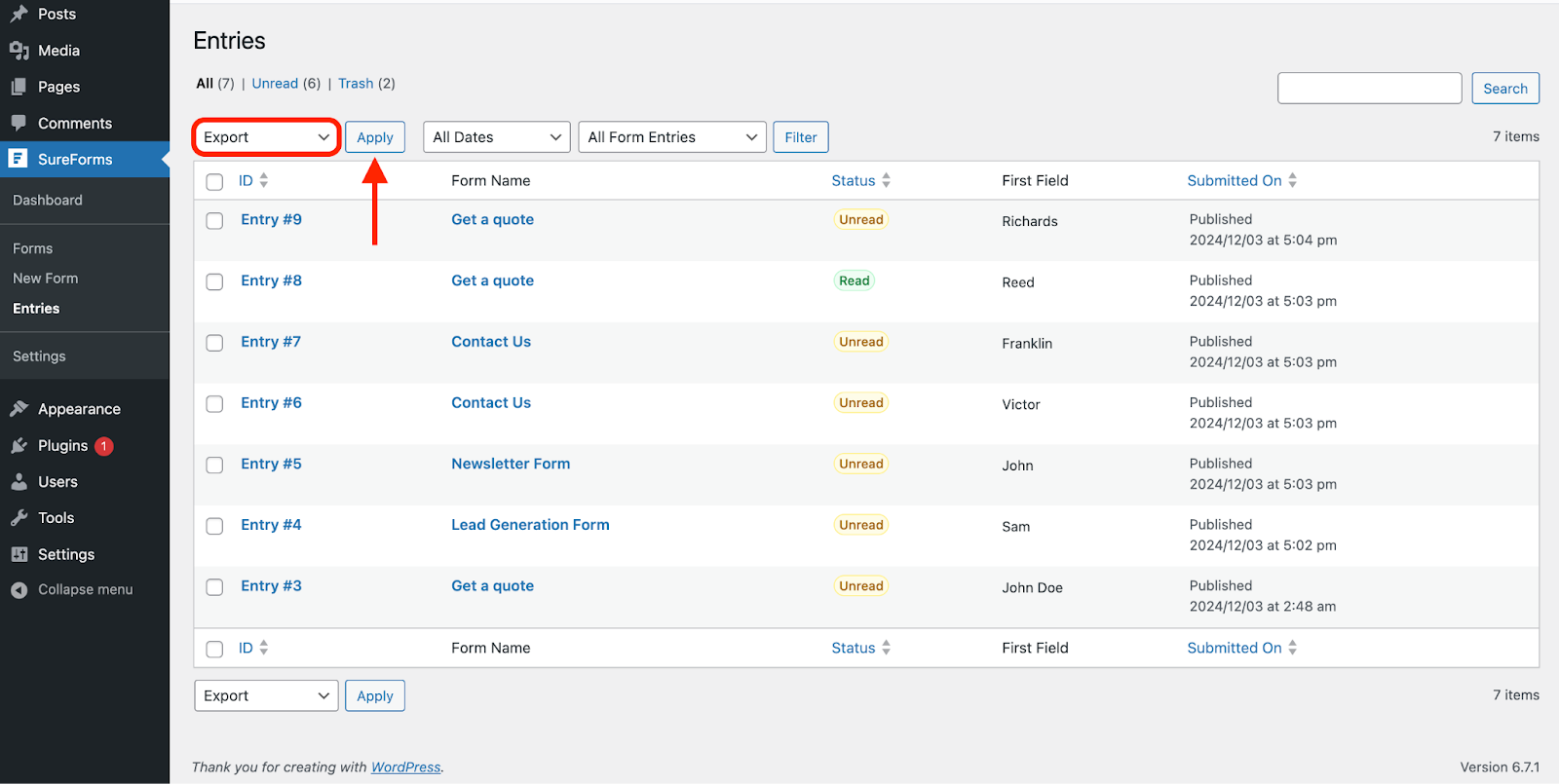Click the Tools wrench icon
This screenshot has width=1559, height=784.
click(19, 518)
